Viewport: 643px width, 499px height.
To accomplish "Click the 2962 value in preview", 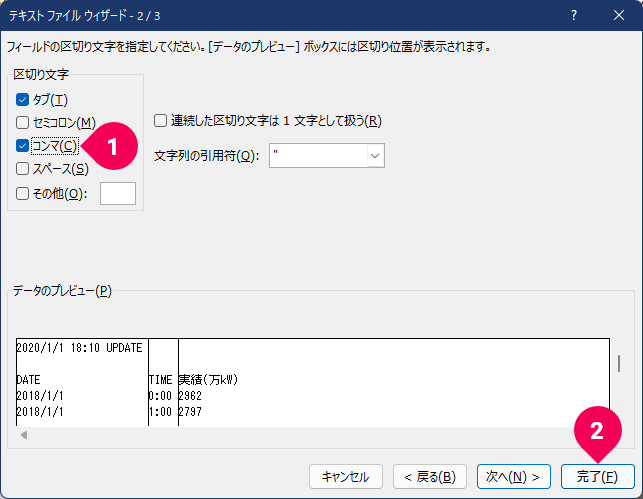I will (190, 396).
